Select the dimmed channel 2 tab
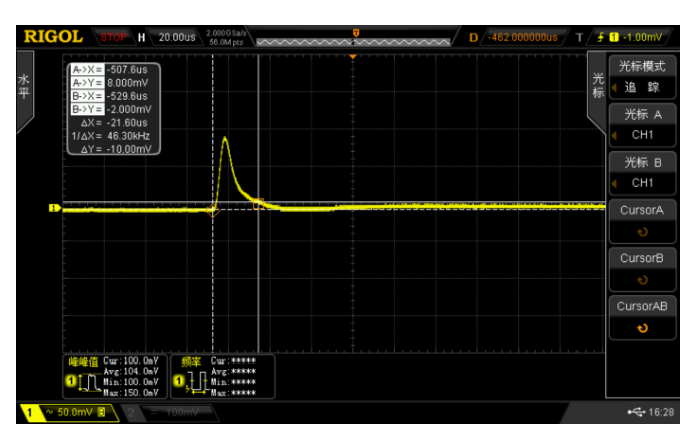The height and width of the screenshot is (433, 689). click(131, 413)
